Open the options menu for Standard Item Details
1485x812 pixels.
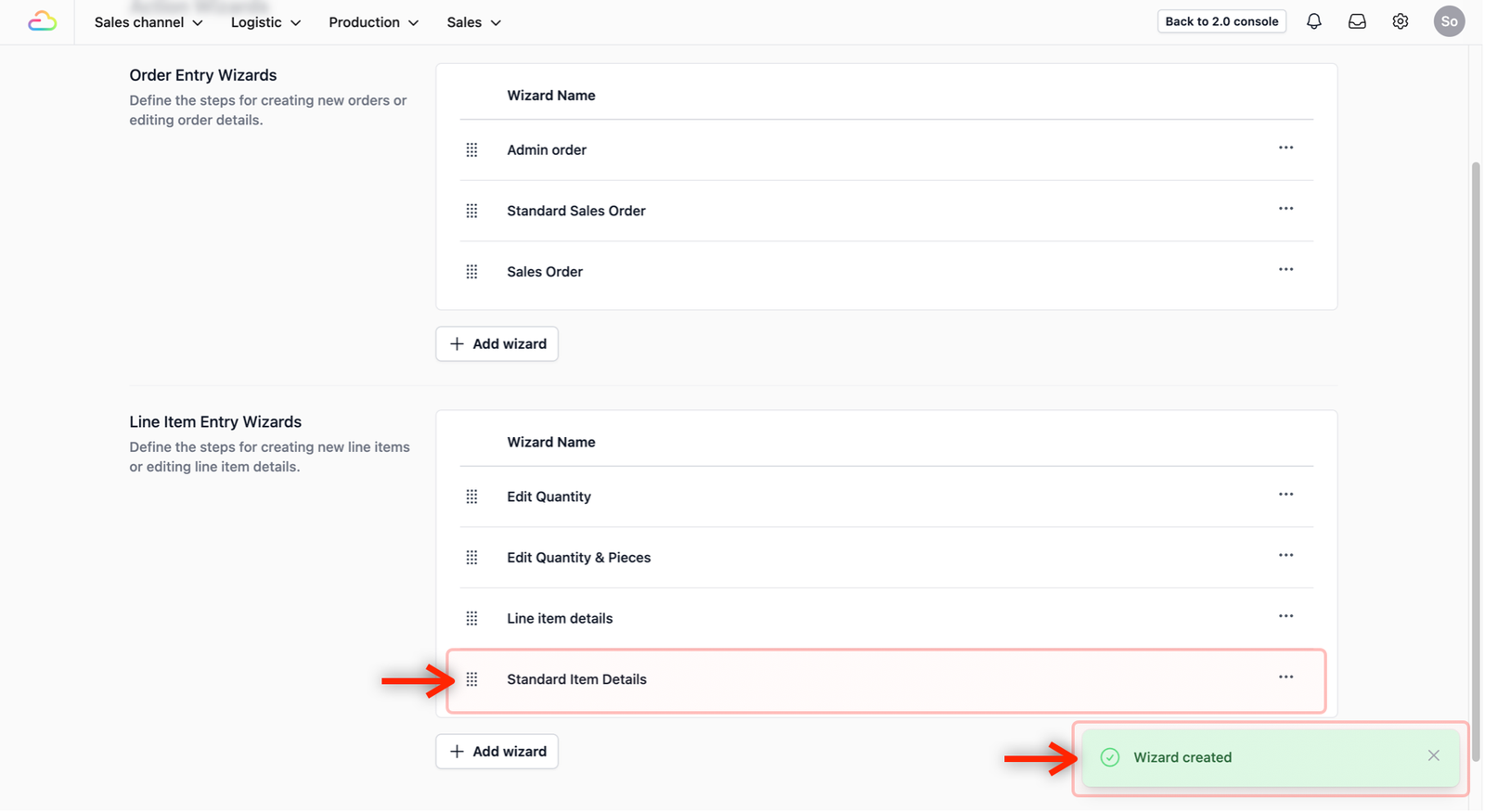tap(1285, 677)
